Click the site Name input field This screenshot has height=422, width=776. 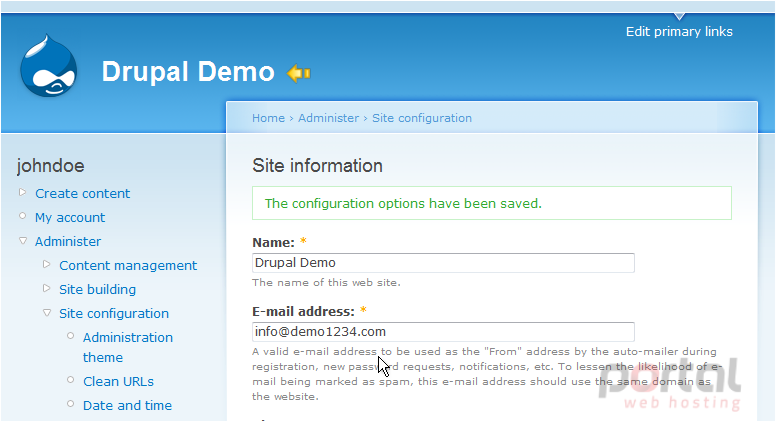pyautogui.click(x=443, y=263)
